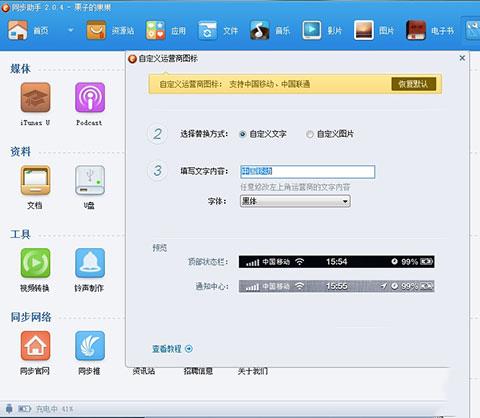
Task: Click the 同步助手 logo in title bar
Action: [x=5, y=8]
